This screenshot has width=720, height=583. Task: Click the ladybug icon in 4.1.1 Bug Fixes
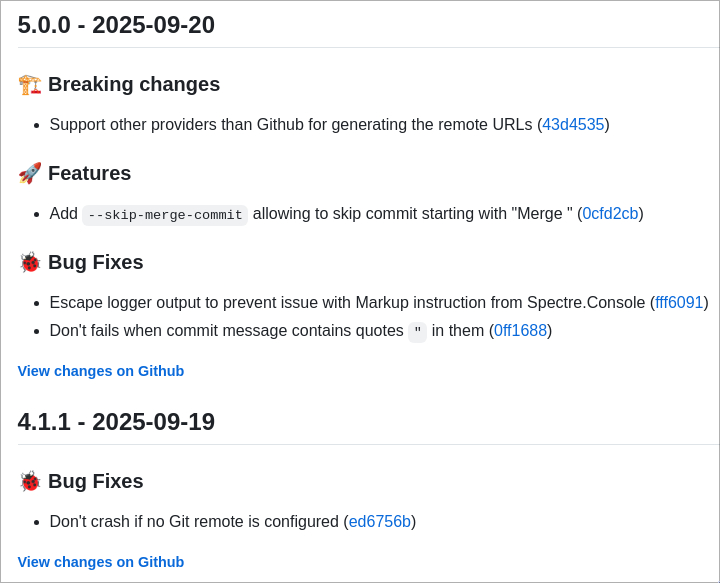coord(30,482)
